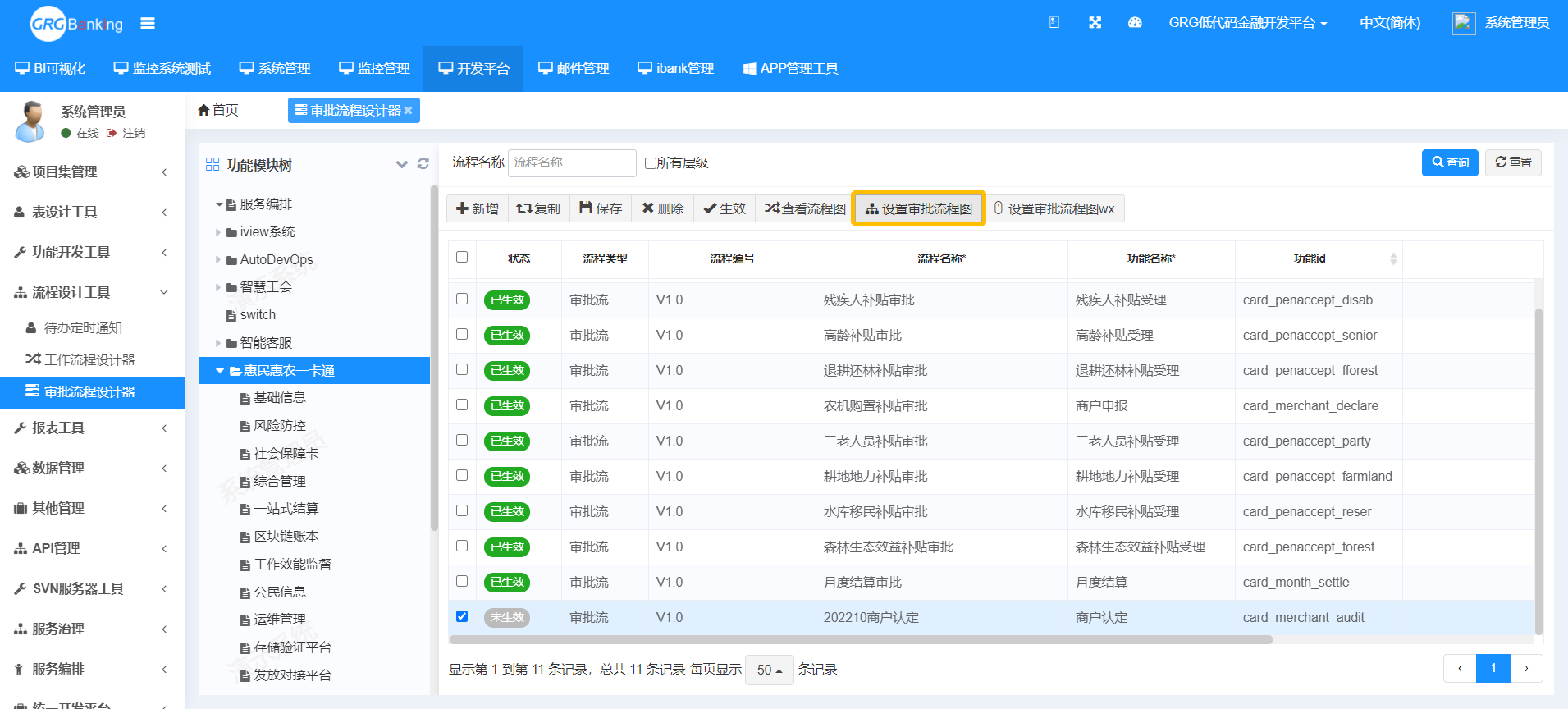The width and height of the screenshot is (1568, 709).
Task: Check the 农机购置补贴审批 row checkbox
Action: 462,405
